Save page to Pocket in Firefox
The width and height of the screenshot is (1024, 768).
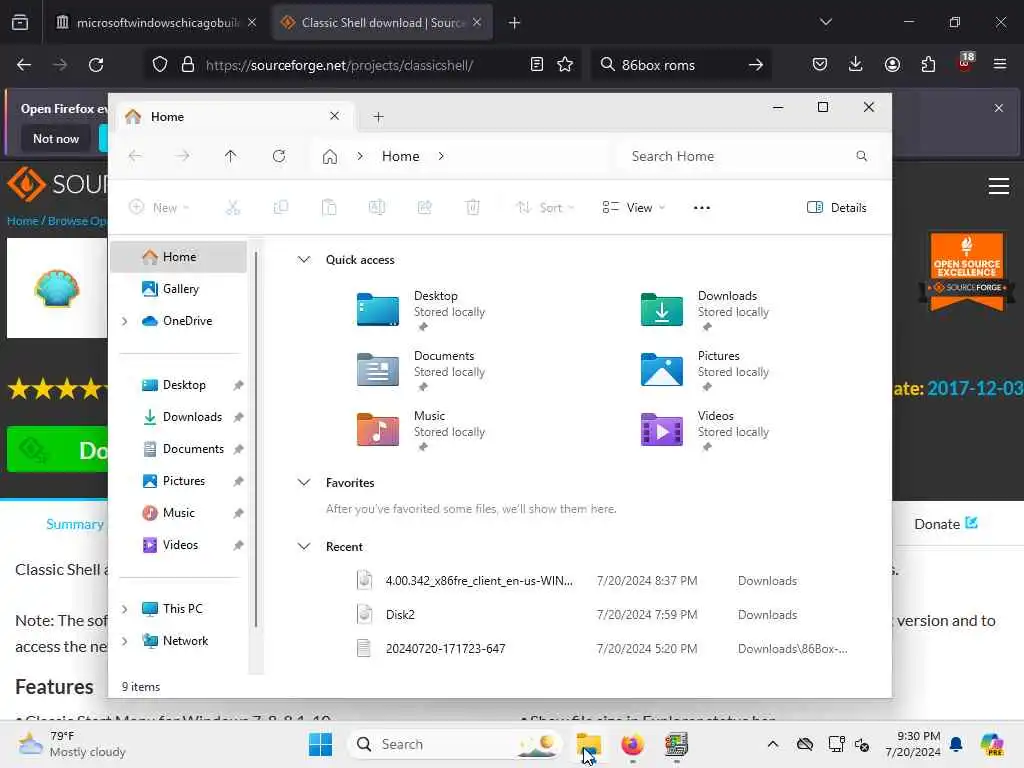point(820,64)
